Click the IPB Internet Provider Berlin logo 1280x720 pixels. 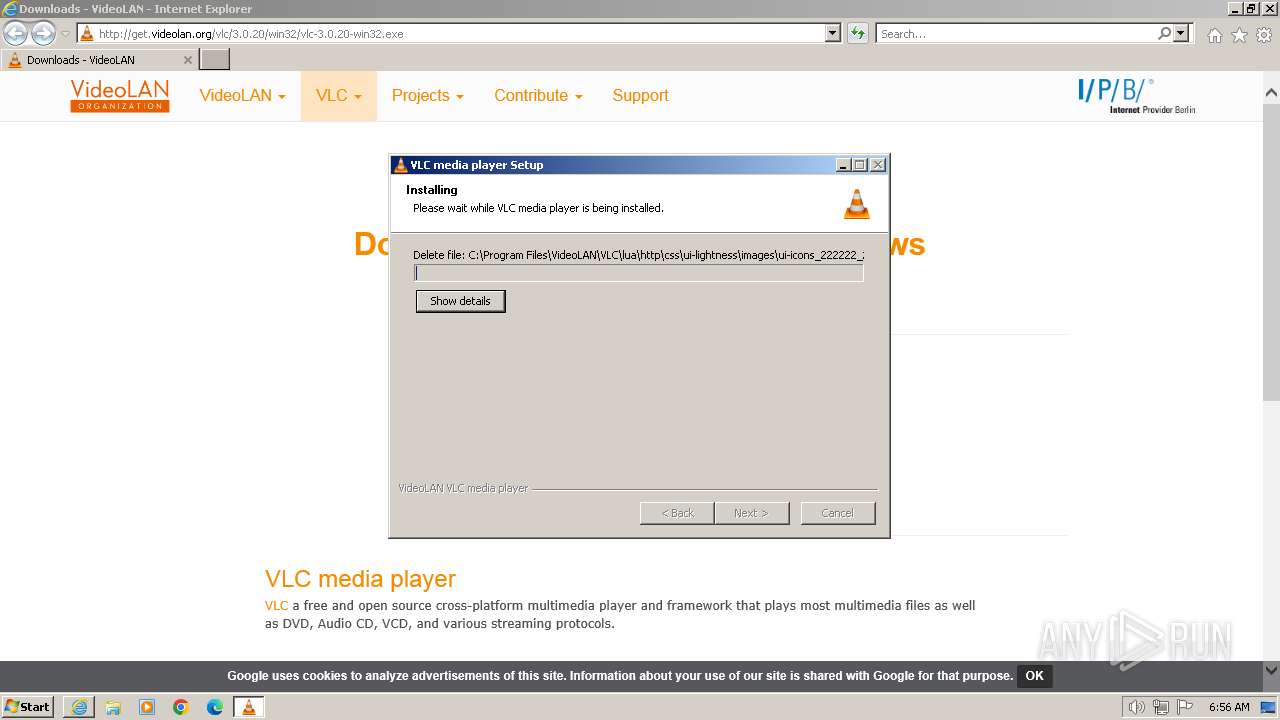[x=1137, y=96]
